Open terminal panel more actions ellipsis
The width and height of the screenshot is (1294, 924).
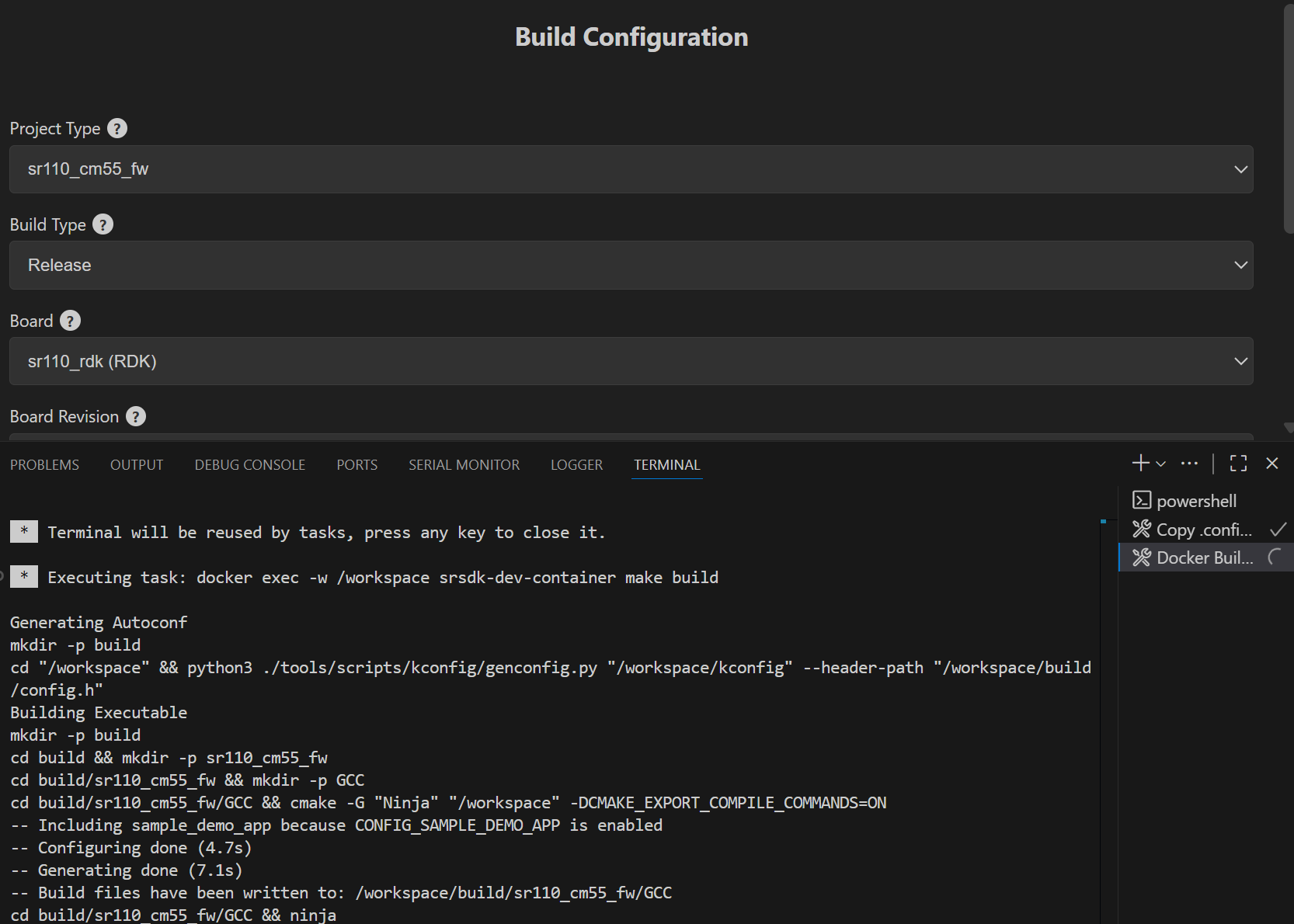(1189, 464)
